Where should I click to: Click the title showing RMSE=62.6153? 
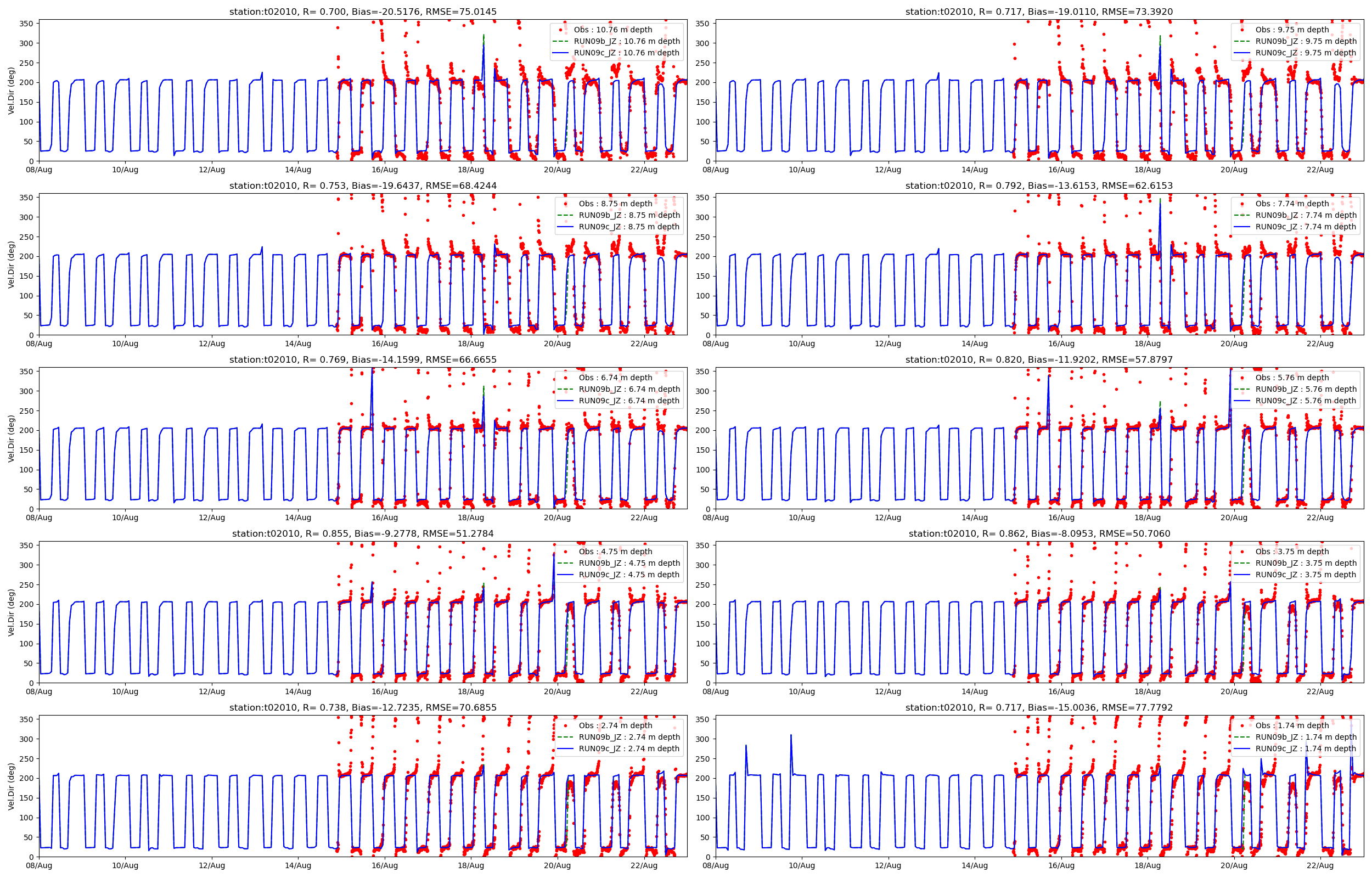point(1038,185)
